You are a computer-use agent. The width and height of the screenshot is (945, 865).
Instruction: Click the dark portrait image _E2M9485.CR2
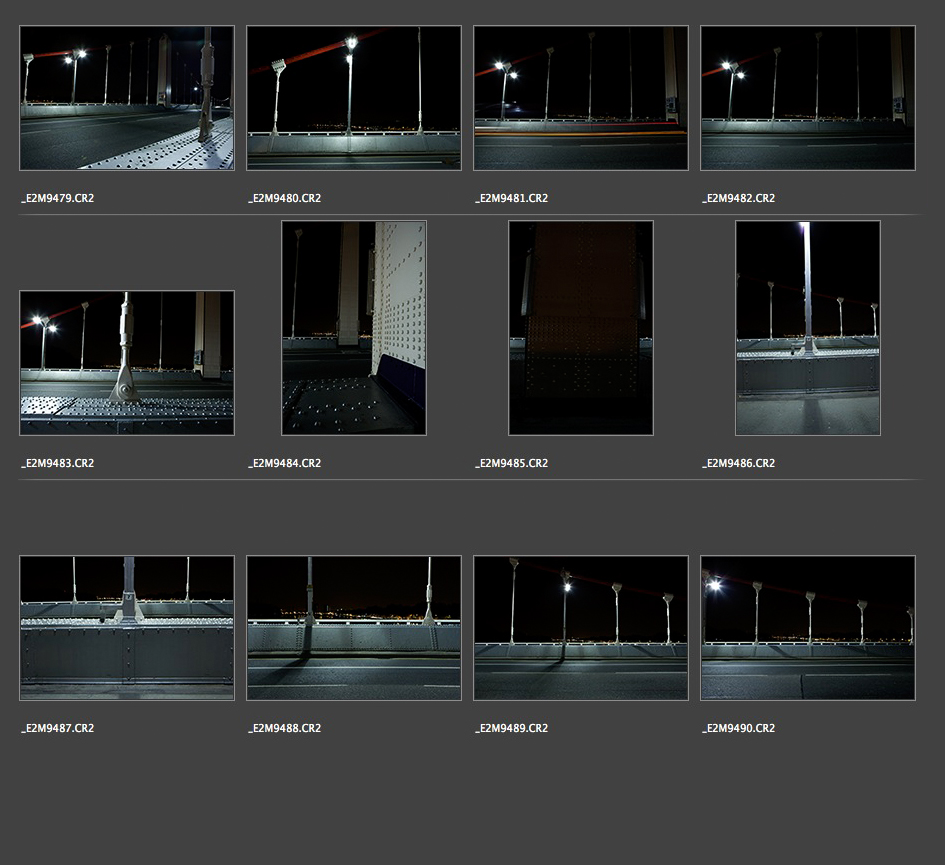tap(581, 328)
